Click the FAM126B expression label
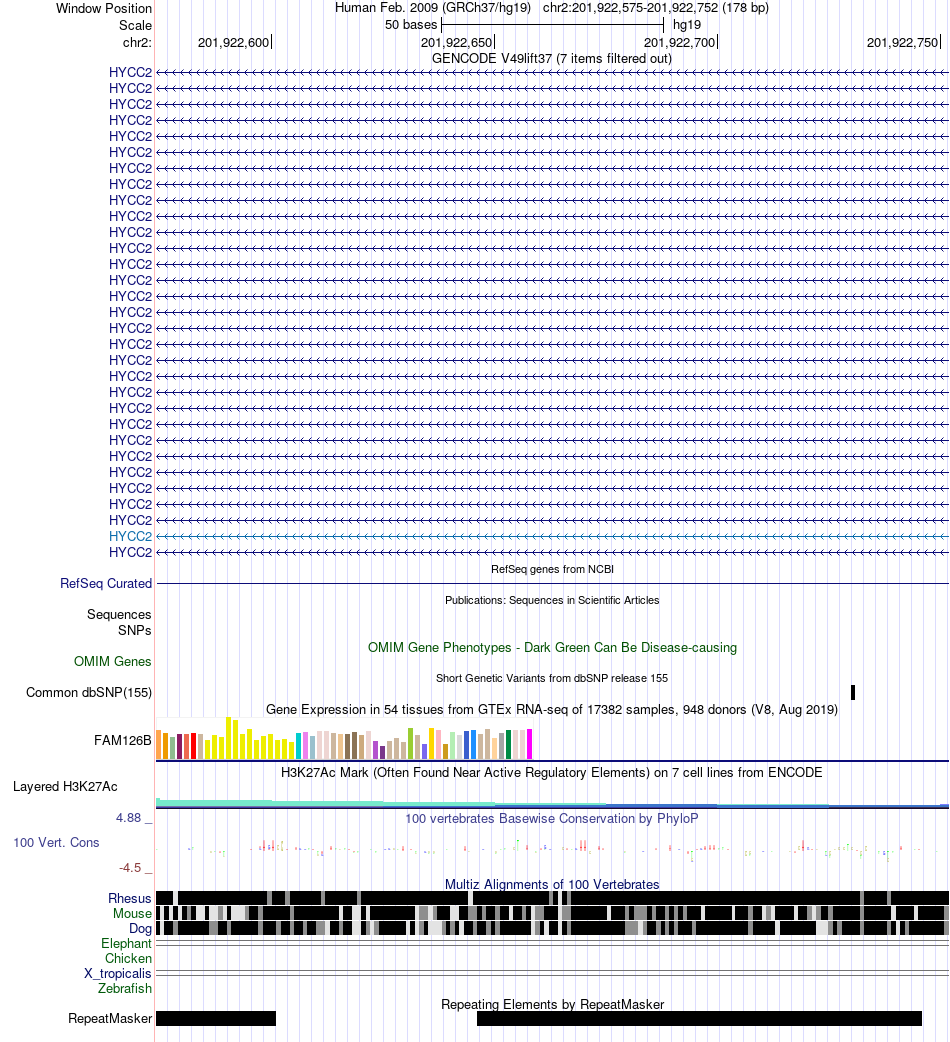 click(x=123, y=740)
